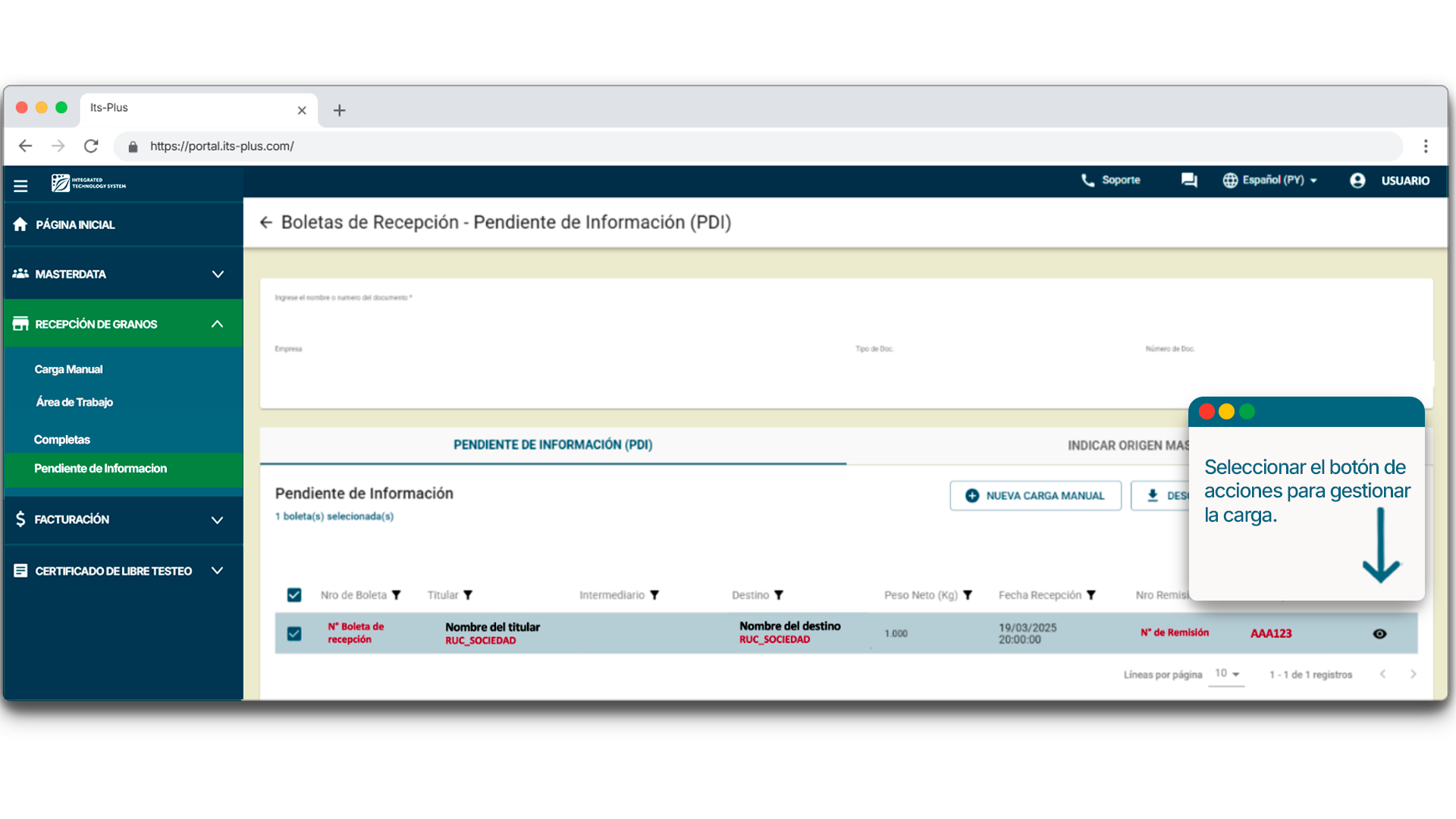Click the NUEVA CARGA MANUAL button

tap(1035, 495)
